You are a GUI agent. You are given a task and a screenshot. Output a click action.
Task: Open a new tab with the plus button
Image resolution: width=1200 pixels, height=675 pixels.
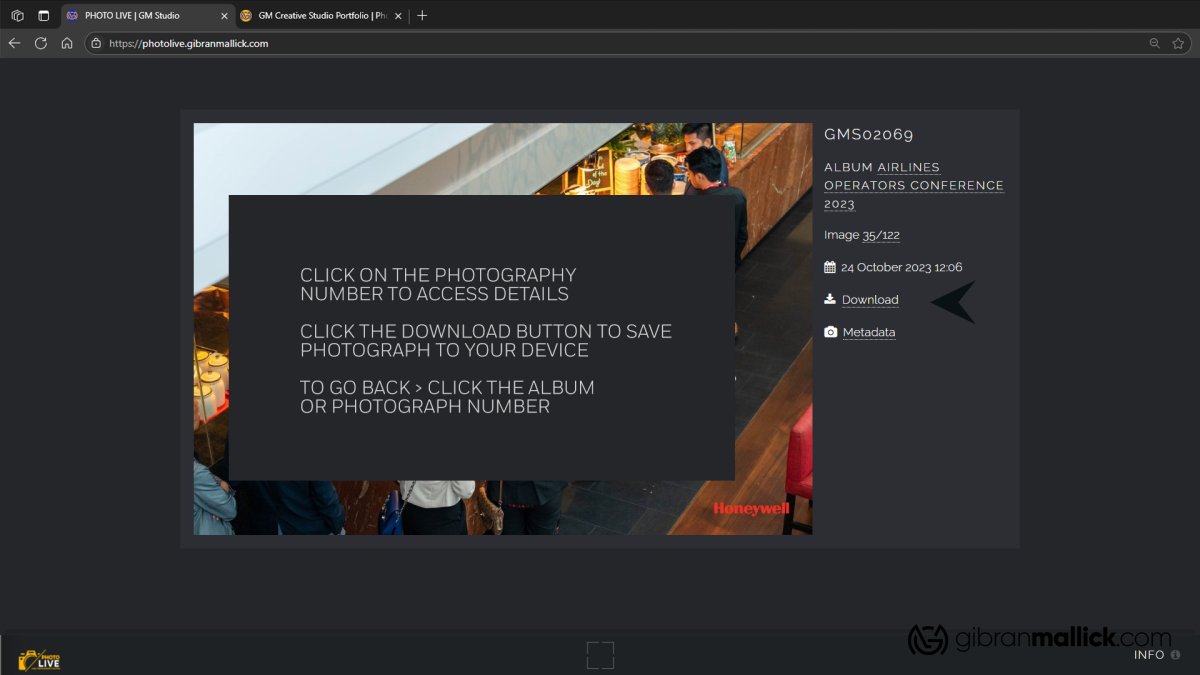422,16
